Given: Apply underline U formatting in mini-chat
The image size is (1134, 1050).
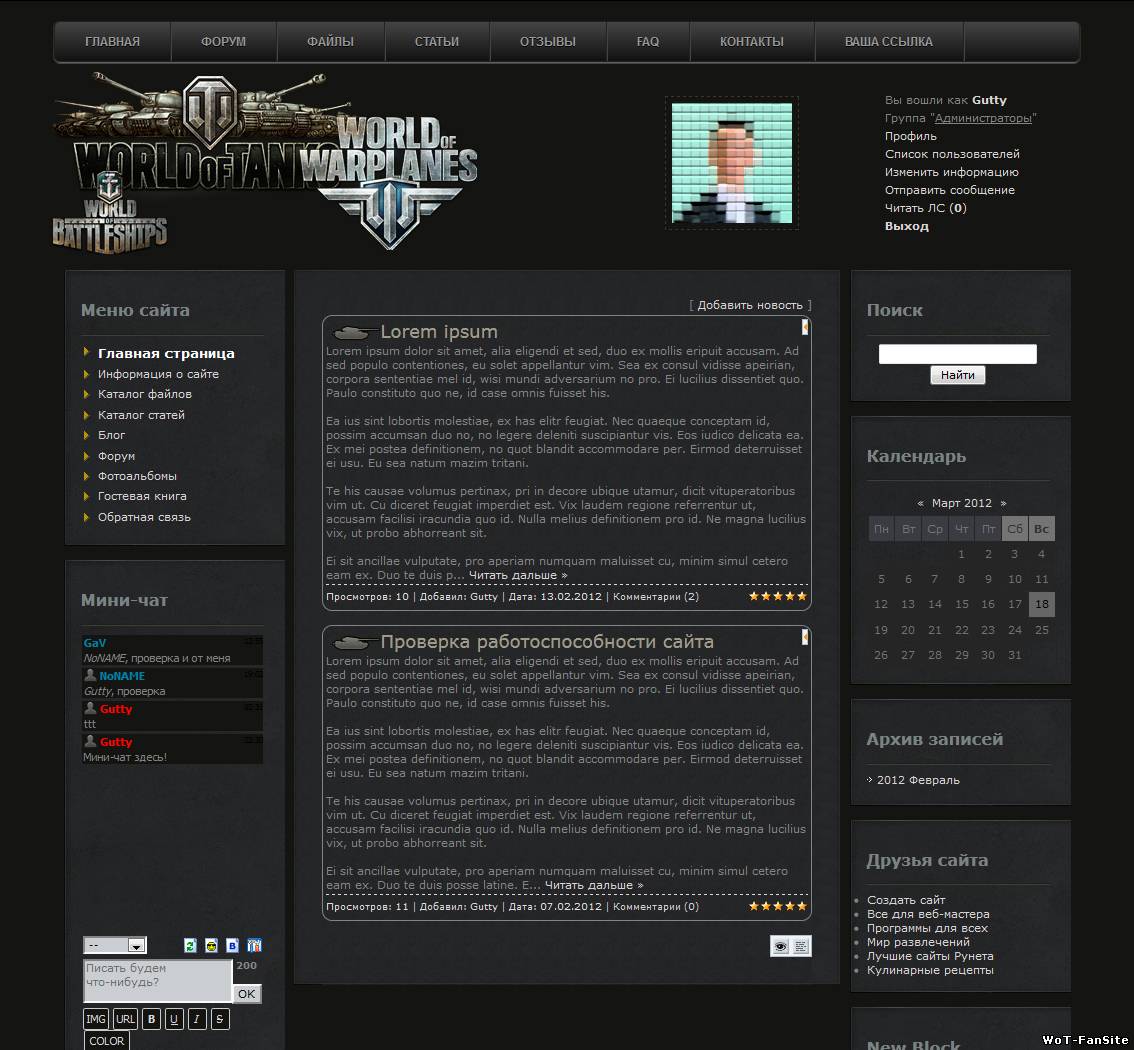Looking at the screenshot, I should pos(174,1019).
